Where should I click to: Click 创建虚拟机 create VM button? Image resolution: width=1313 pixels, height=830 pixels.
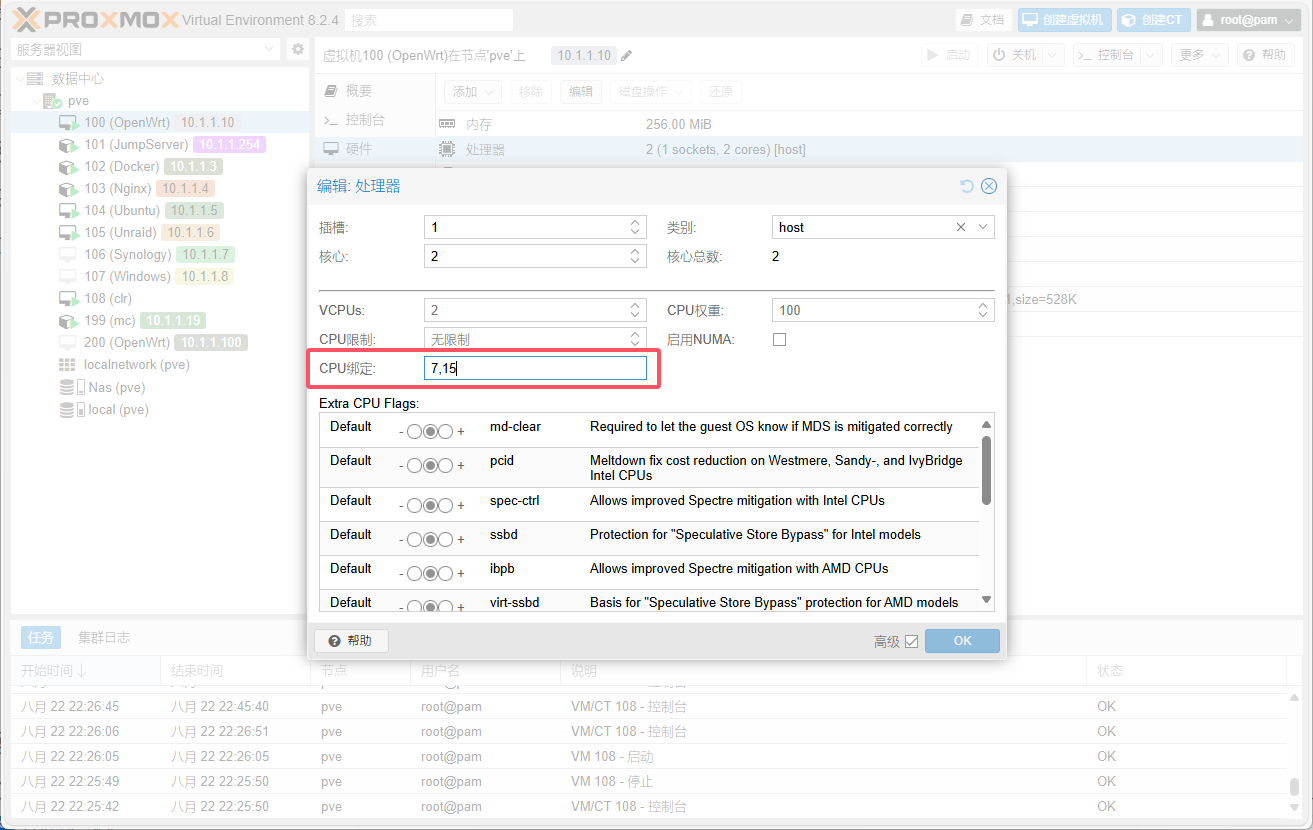point(1065,20)
